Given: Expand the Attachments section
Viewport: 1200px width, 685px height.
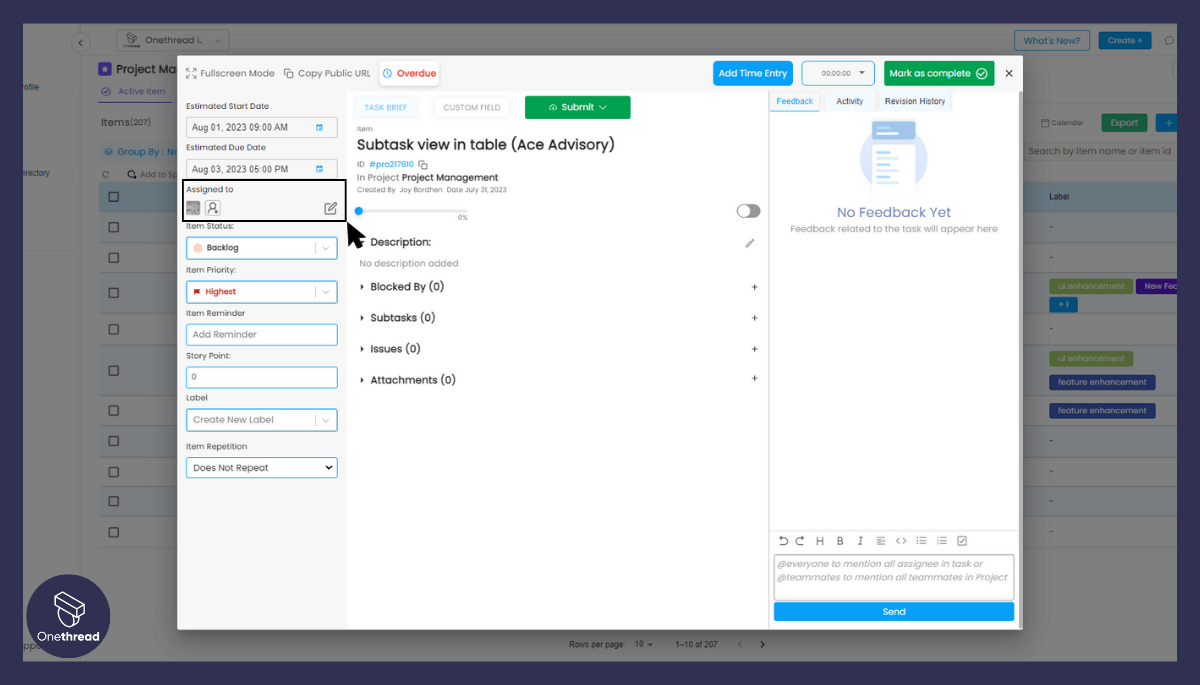Looking at the screenshot, I should coord(363,380).
